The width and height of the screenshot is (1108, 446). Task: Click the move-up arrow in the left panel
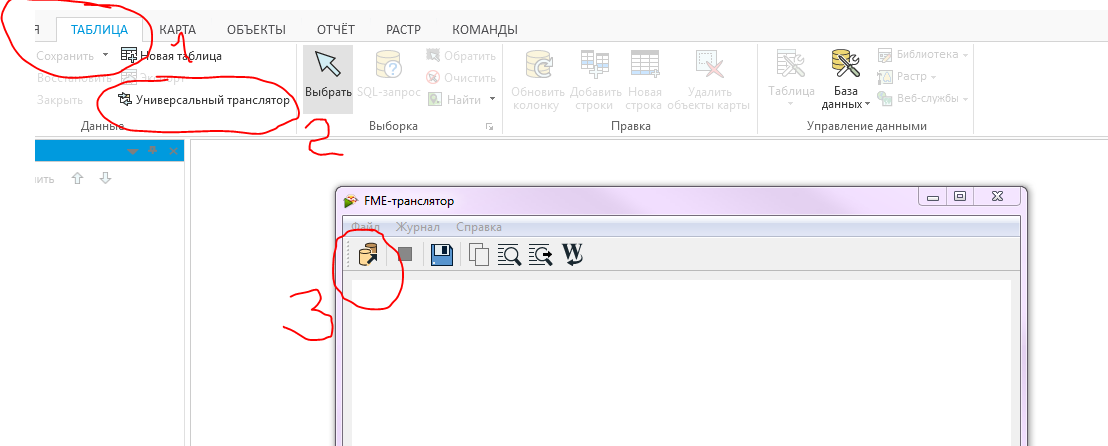tap(78, 179)
